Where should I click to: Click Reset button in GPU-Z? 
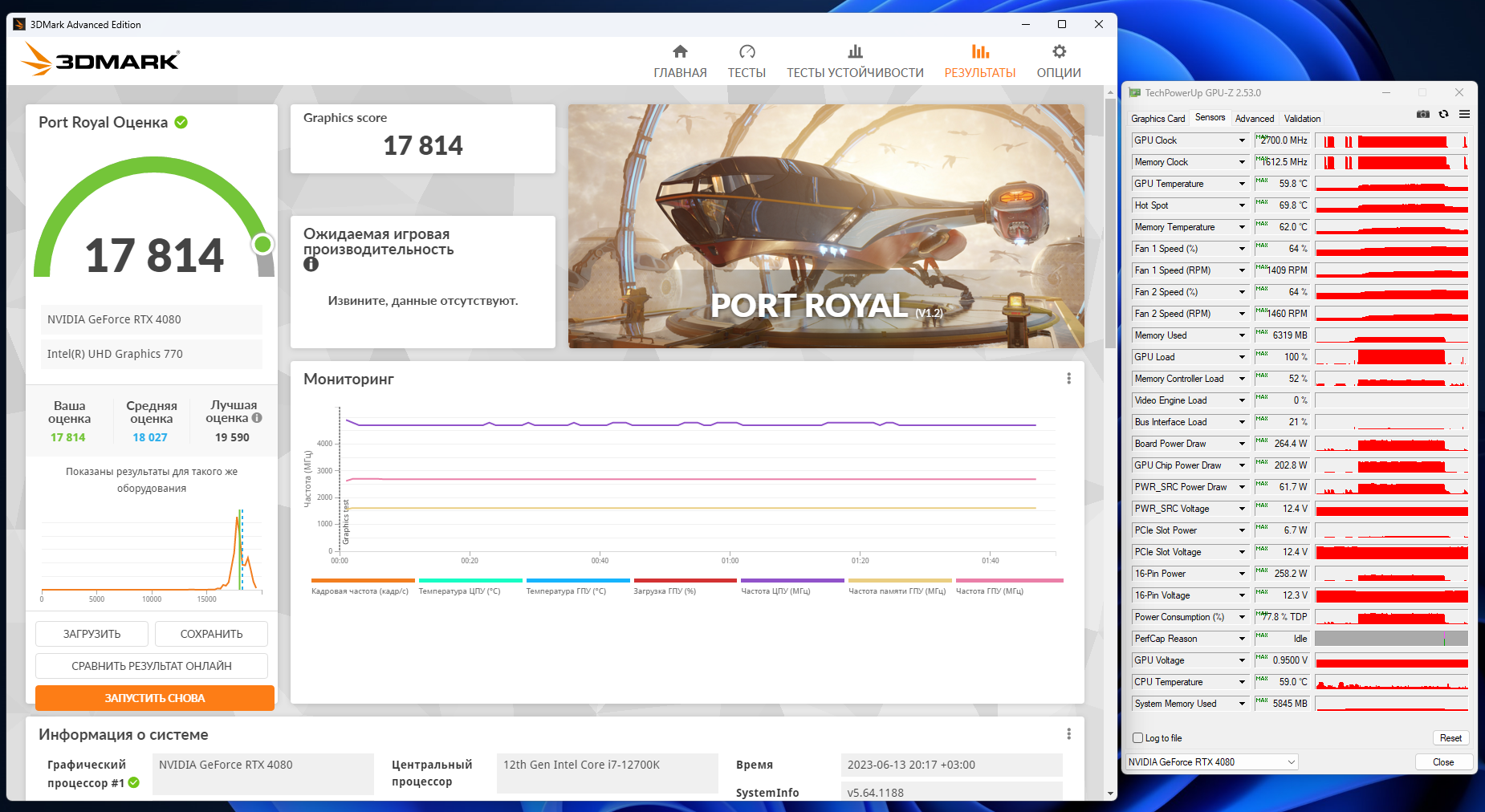(x=1450, y=738)
